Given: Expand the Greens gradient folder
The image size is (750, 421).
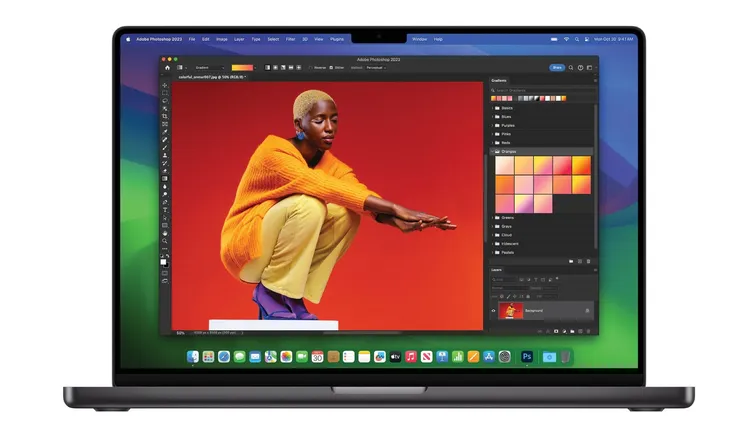Looking at the screenshot, I should (x=493, y=218).
